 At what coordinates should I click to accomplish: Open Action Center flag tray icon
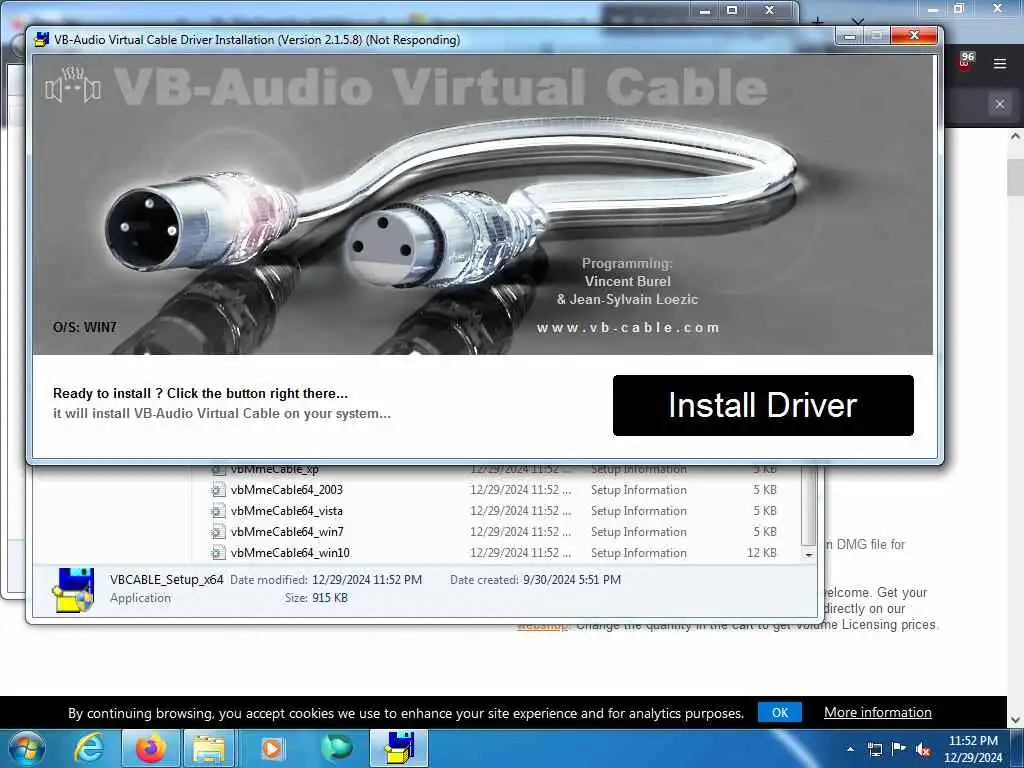[899, 748]
